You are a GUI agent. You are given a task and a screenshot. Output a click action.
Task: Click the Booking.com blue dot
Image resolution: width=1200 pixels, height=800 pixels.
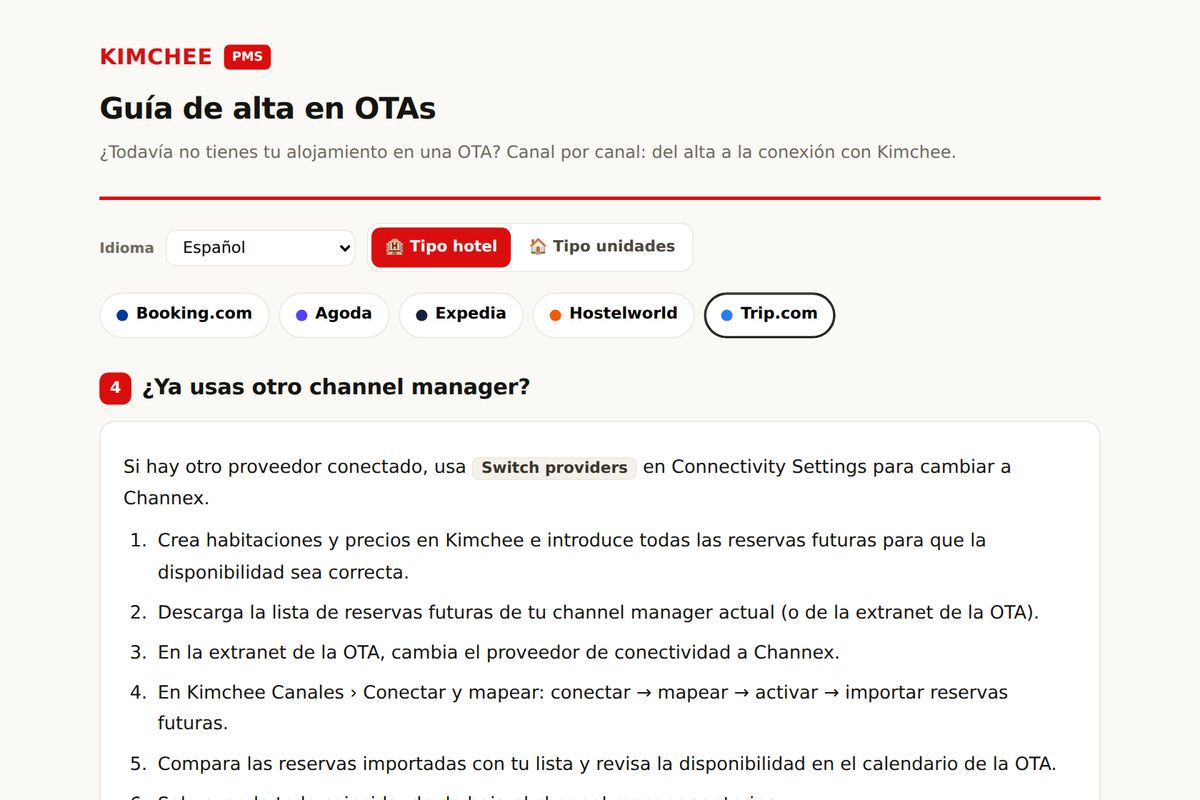click(x=122, y=315)
